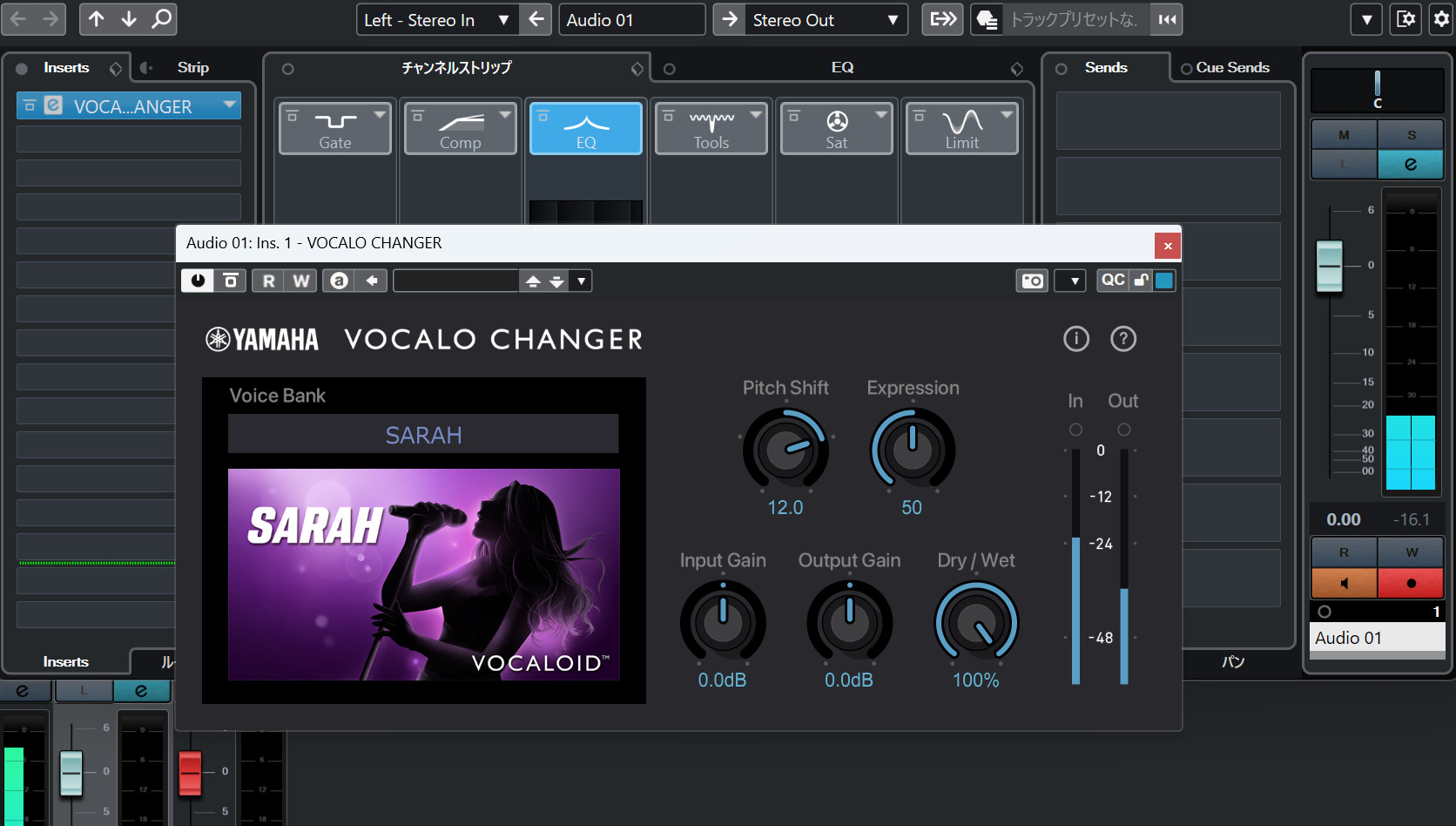Select the チャンネルストリップ tab
The height and width of the screenshot is (826, 1456).
pyautogui.click(x=456, y=67)
